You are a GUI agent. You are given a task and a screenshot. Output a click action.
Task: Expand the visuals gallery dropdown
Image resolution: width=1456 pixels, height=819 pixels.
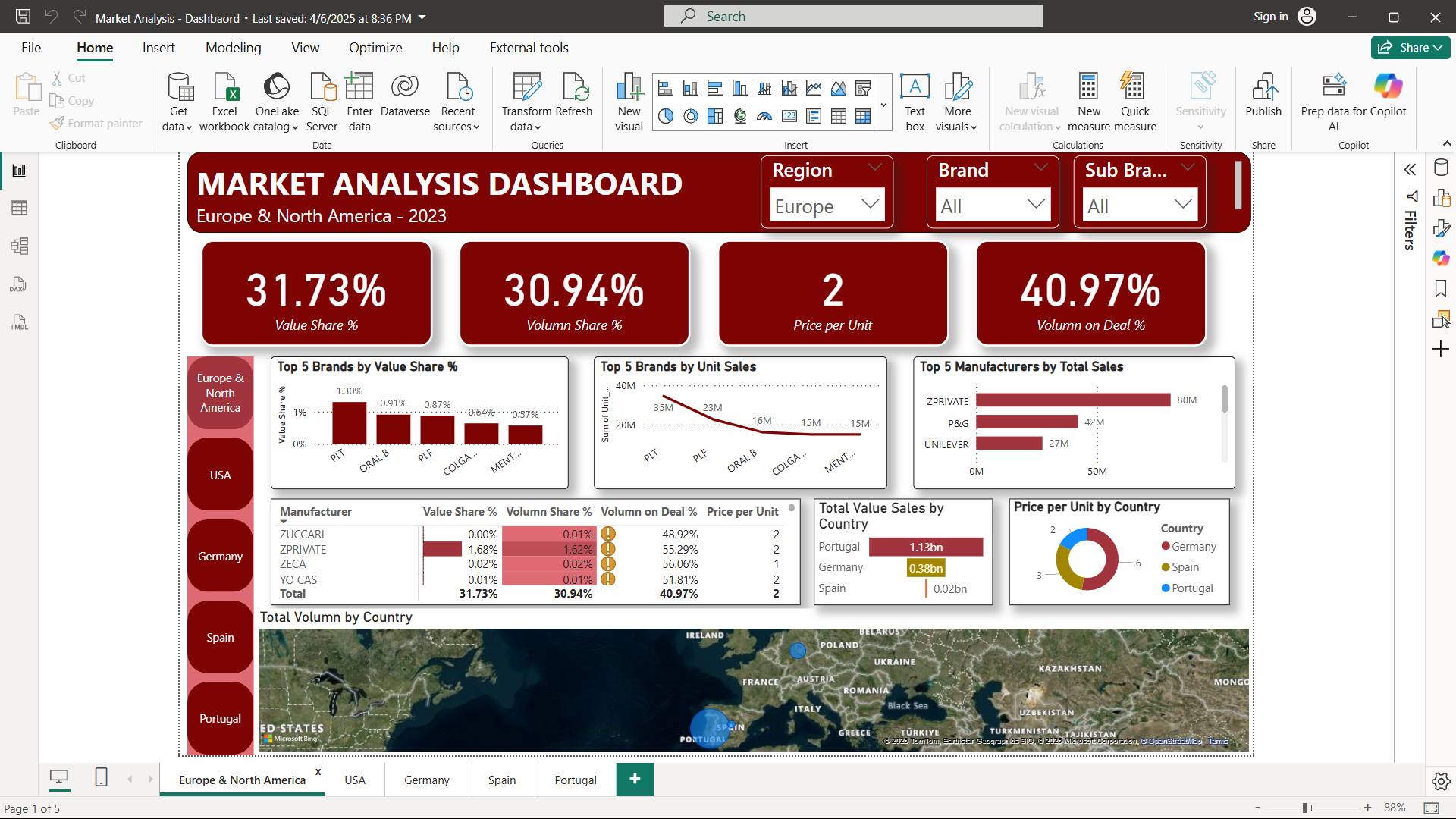coord(883,105)
